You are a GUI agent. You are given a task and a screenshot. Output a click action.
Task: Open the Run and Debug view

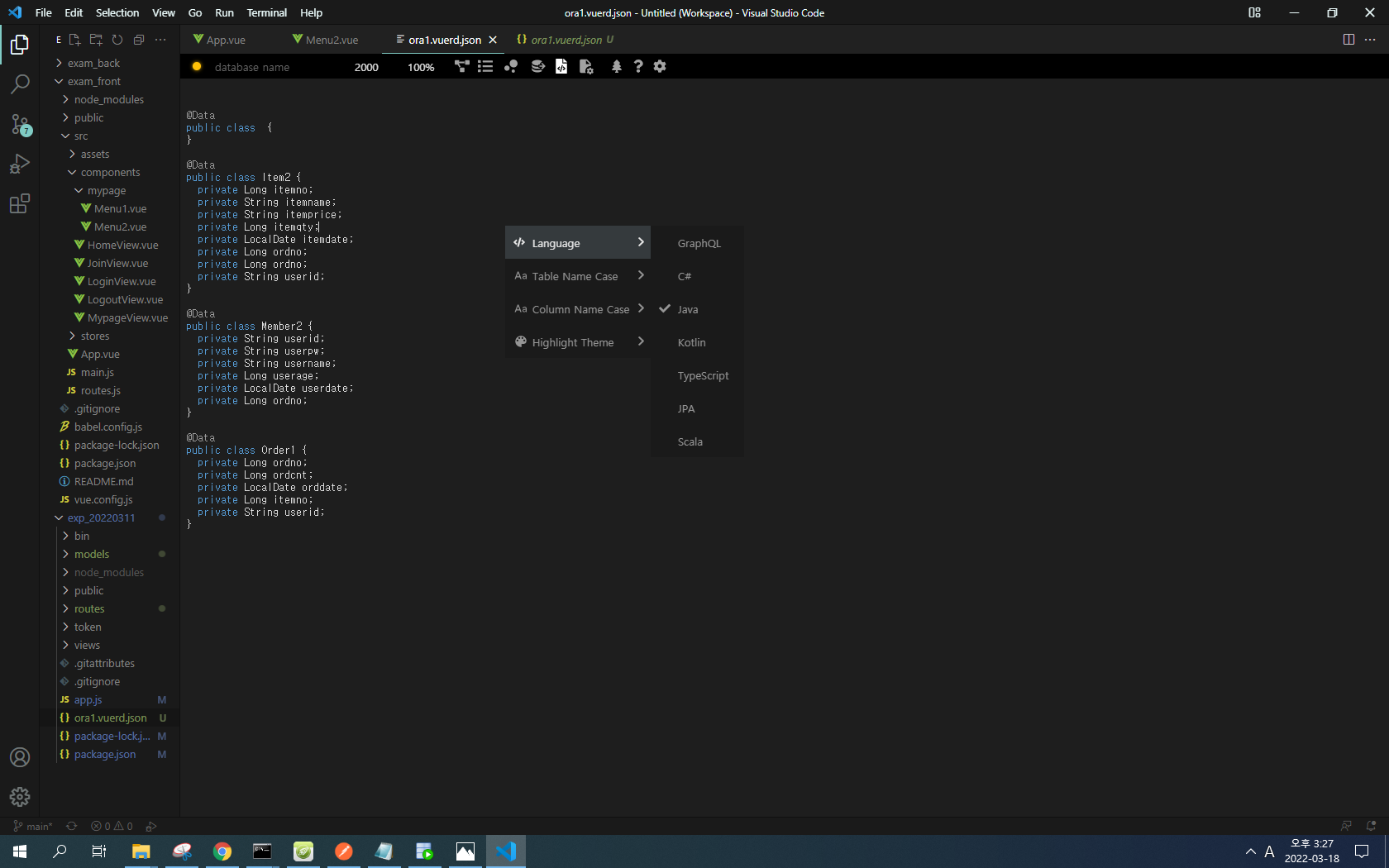pyautogui.click(x=20, y=164)
